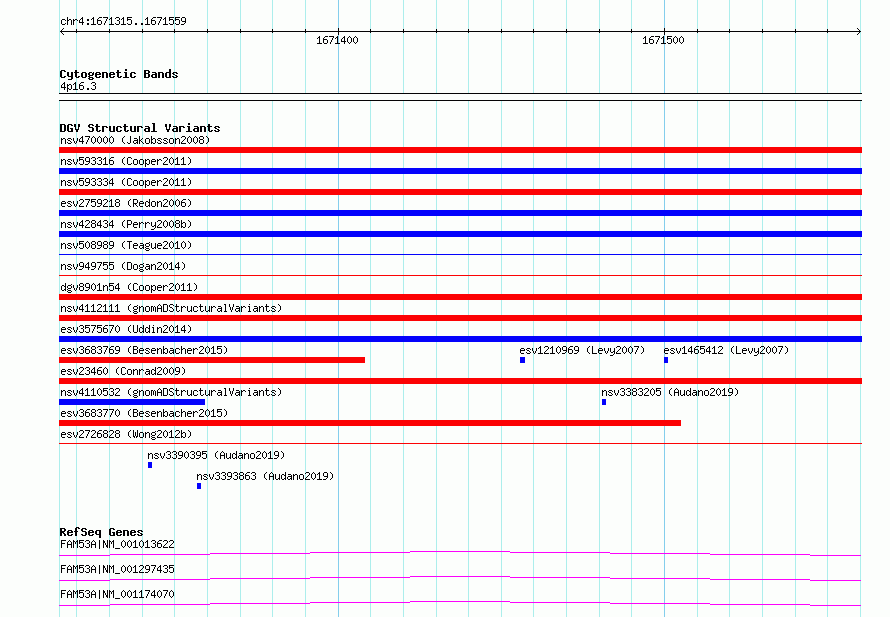Select the 4p16.3 band label
890x617 pixels.
(x=78, y=86)
